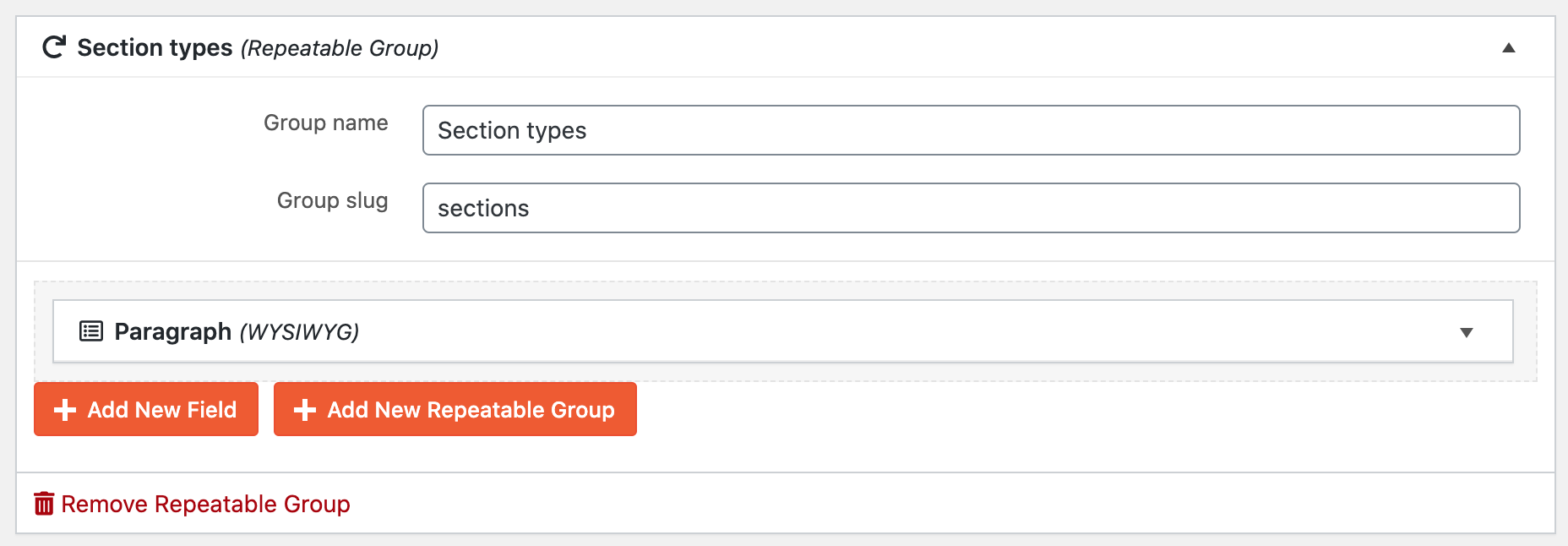The image size is (1568, 546).
Task: Focus the Group name input field
Action: coord(972,130)
